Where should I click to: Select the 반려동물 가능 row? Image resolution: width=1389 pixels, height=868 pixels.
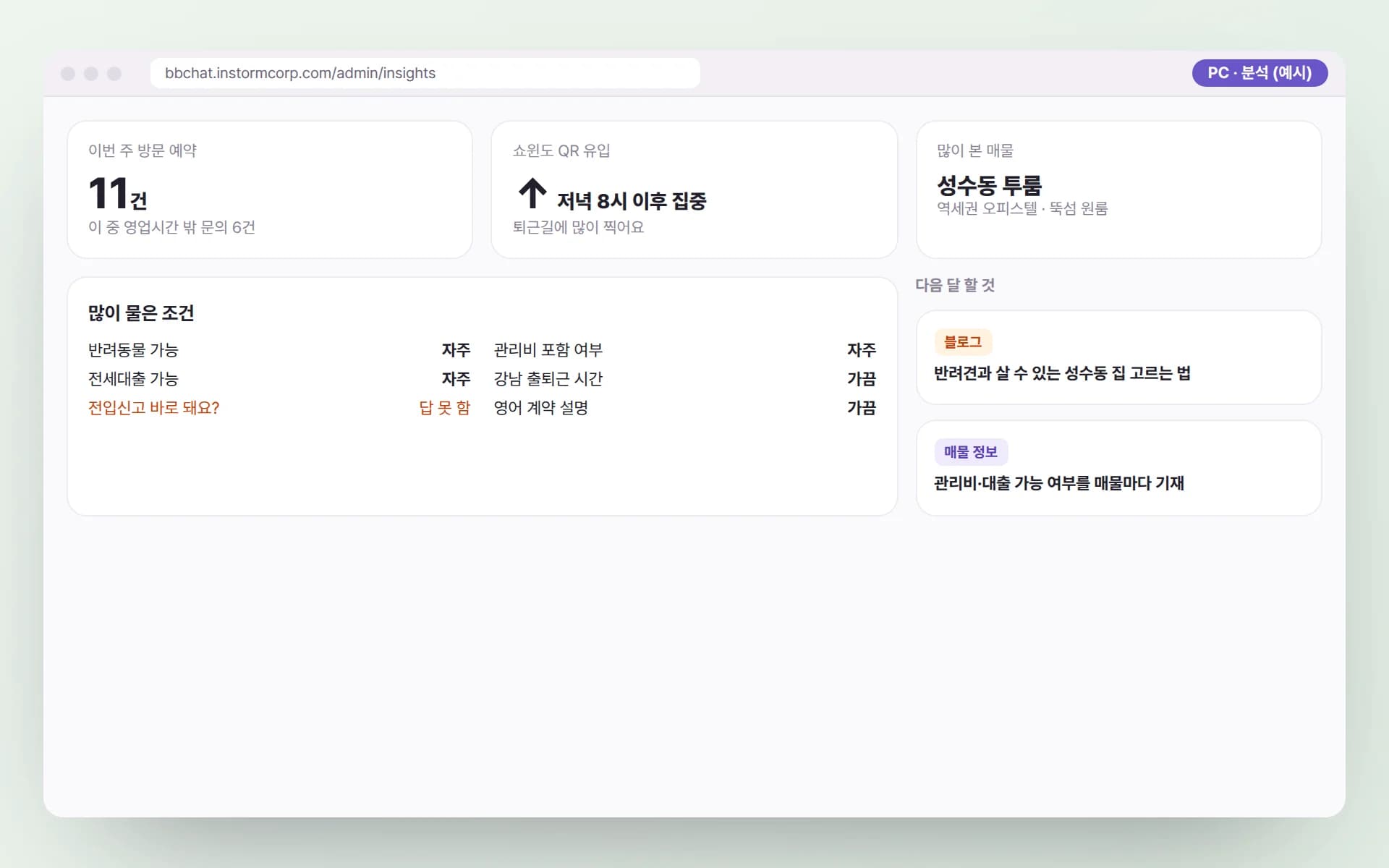(279, 350)
